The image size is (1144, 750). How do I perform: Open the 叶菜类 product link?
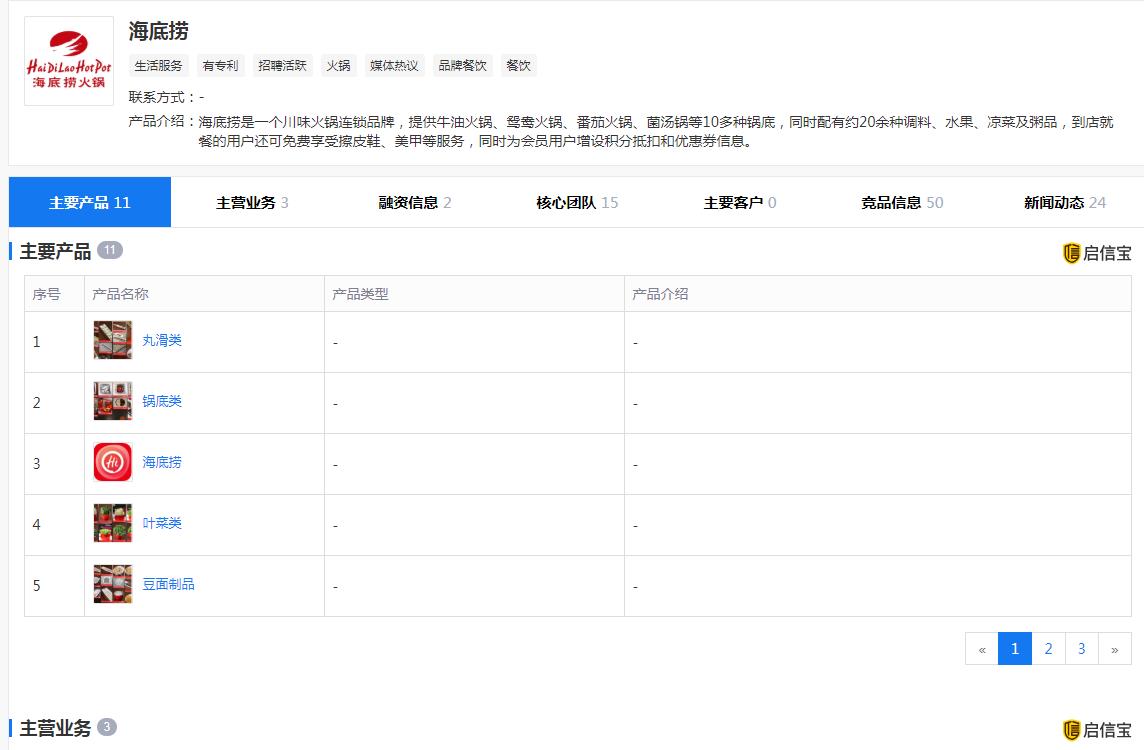click(x=162, y=523)
